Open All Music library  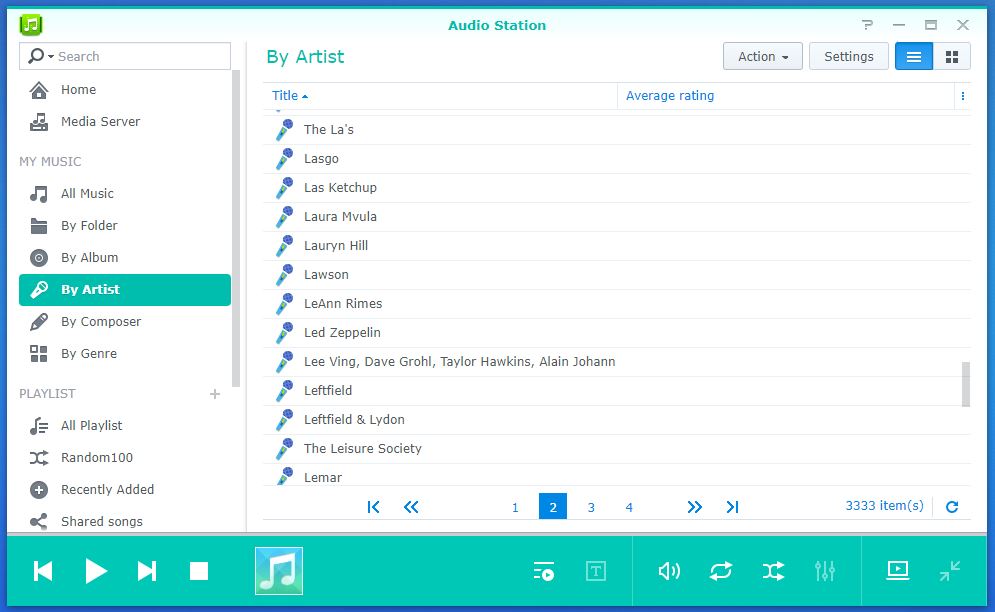(x=125, y=194)
